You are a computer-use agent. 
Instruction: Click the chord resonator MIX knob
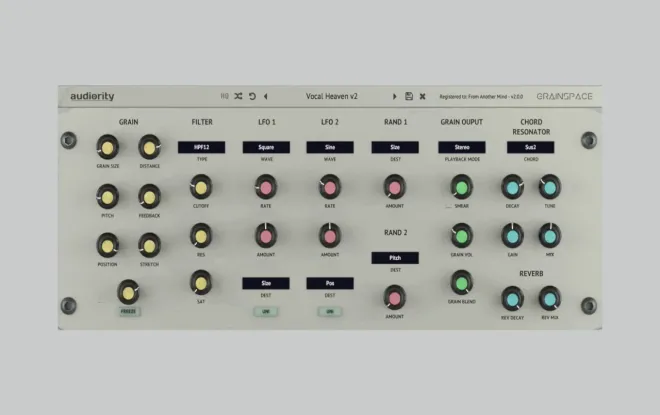click(x=550, y=236)
